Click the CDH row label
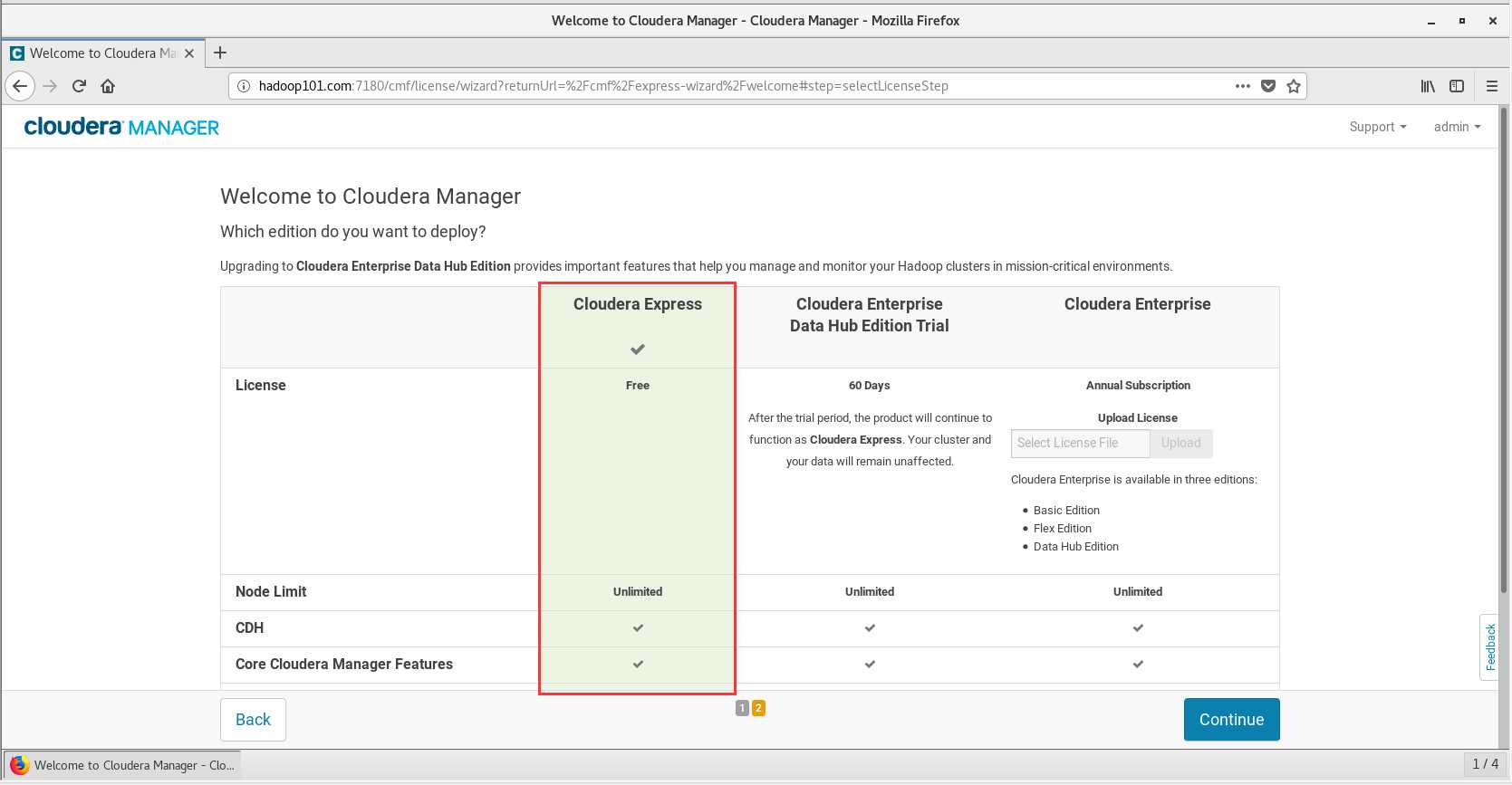 point(249,627)
